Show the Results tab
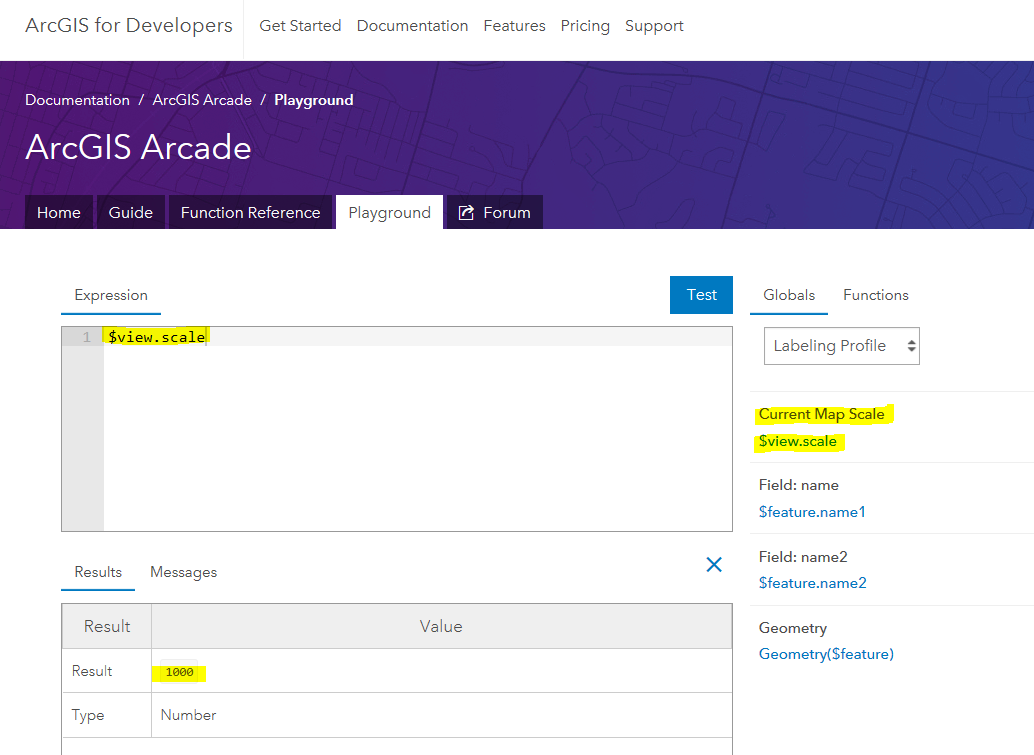This screenshot has height=755, width=1034. [x=98, y=572]
